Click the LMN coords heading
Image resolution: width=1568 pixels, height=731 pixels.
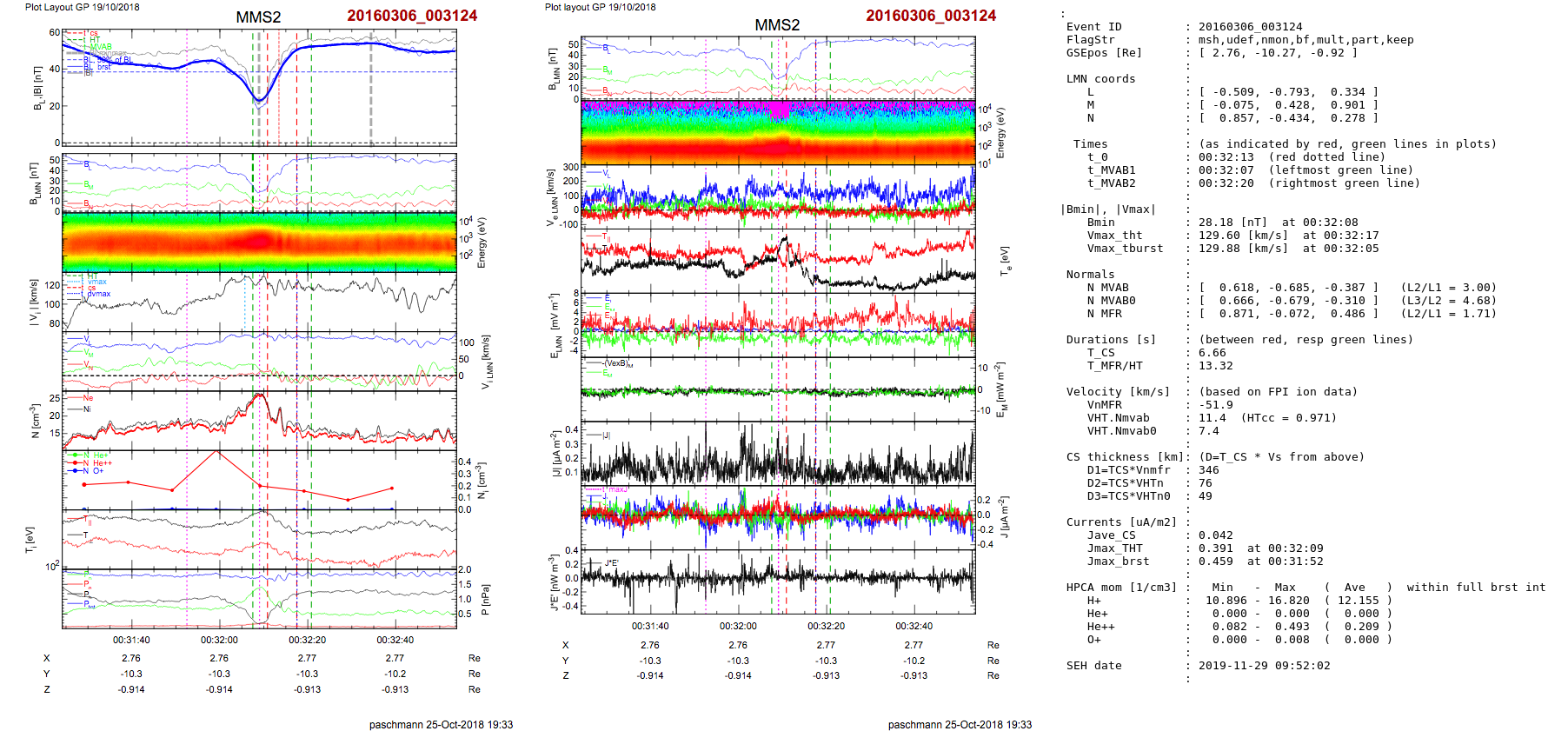click(x=1100, y=79)
